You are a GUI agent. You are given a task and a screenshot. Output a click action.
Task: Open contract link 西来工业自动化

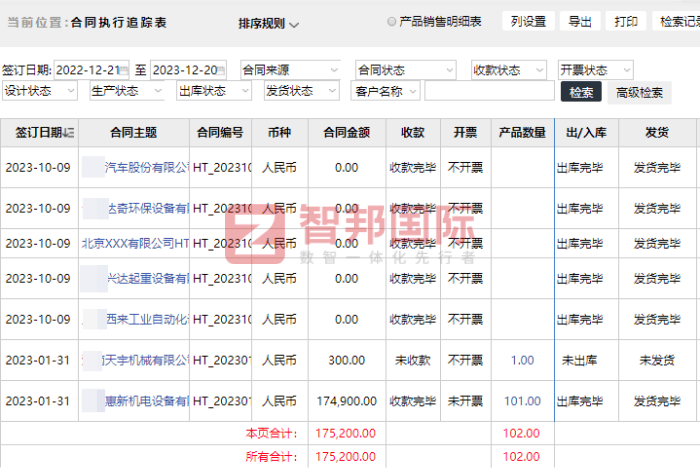147,319
